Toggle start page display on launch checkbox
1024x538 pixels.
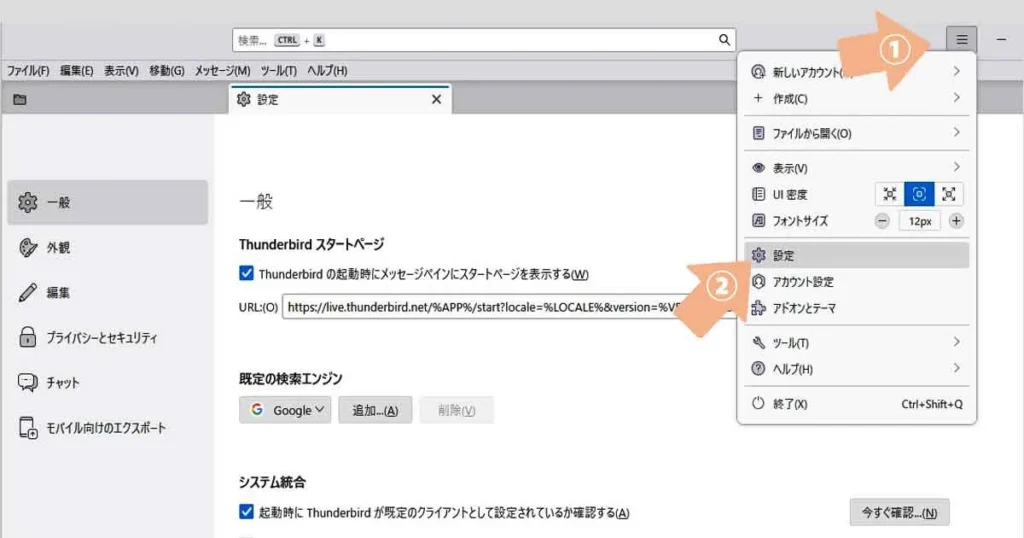[246, 273]
